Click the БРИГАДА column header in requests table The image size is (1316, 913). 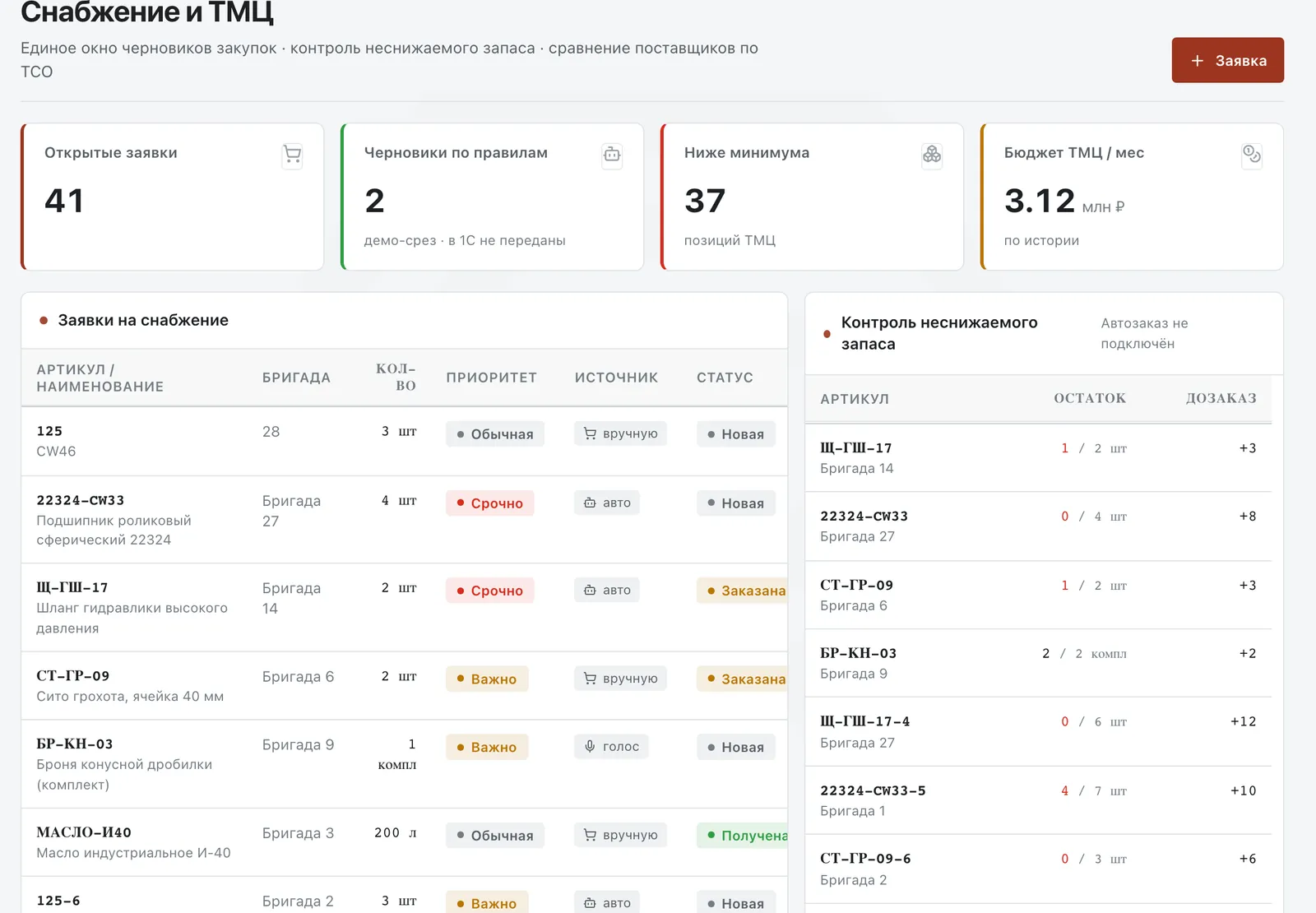click(x=296, y=378)
